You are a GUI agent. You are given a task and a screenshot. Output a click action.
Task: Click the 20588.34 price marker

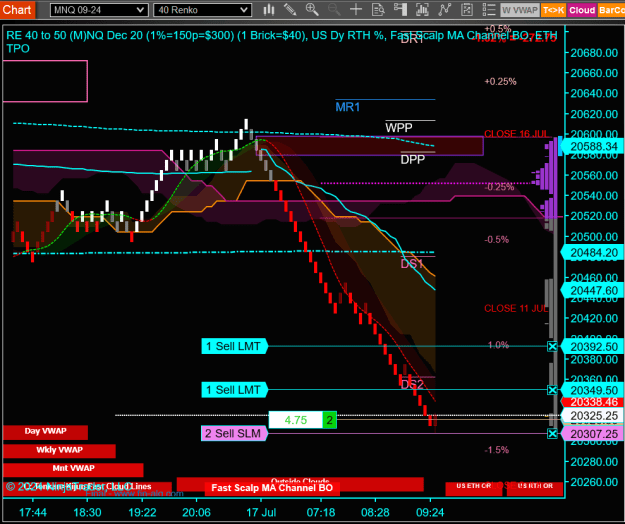[593, 146]
